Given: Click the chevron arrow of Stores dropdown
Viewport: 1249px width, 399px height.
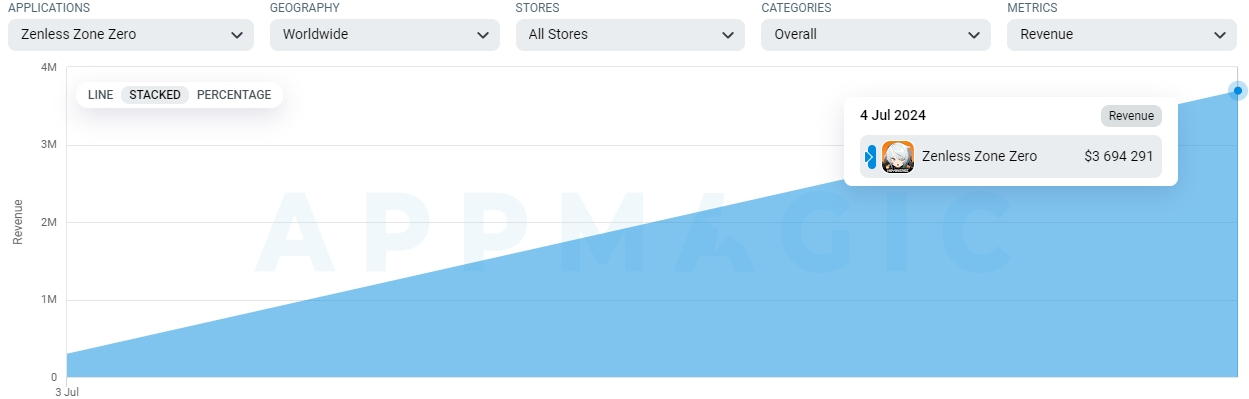Looking at the screenshot, I should click(728, 35).
